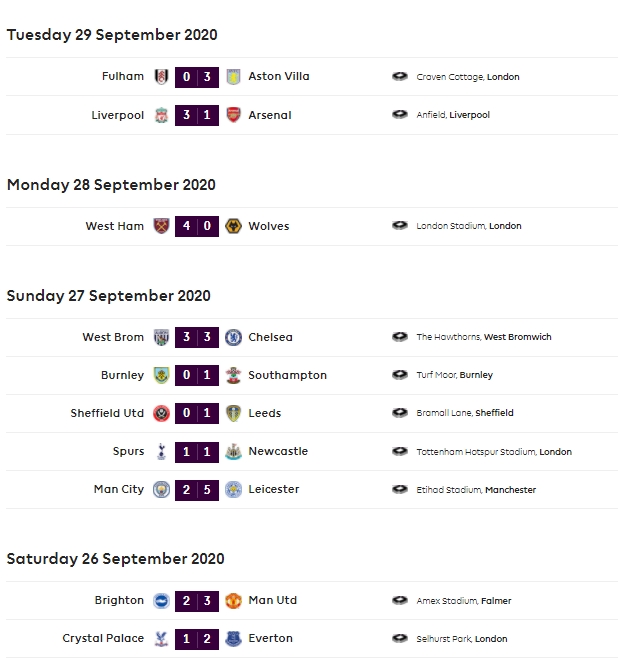Click the Aston Villa club crest
This screenshot has height=658, width=618.
click(233, 77)
